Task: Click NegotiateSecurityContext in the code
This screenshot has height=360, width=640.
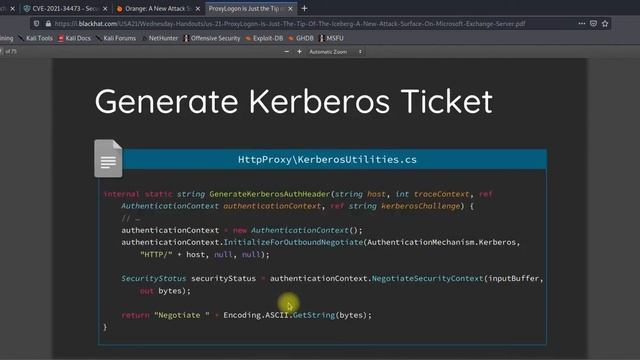Action: (x=427, y=278)
